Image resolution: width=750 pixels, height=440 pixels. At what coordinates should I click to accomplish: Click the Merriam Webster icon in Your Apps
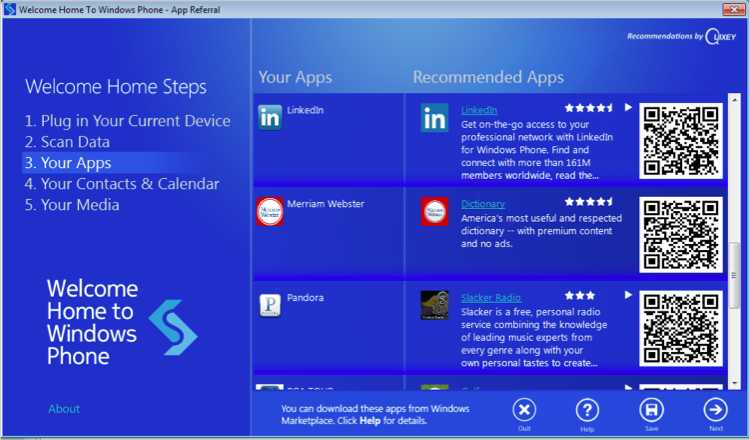point(270,211)
